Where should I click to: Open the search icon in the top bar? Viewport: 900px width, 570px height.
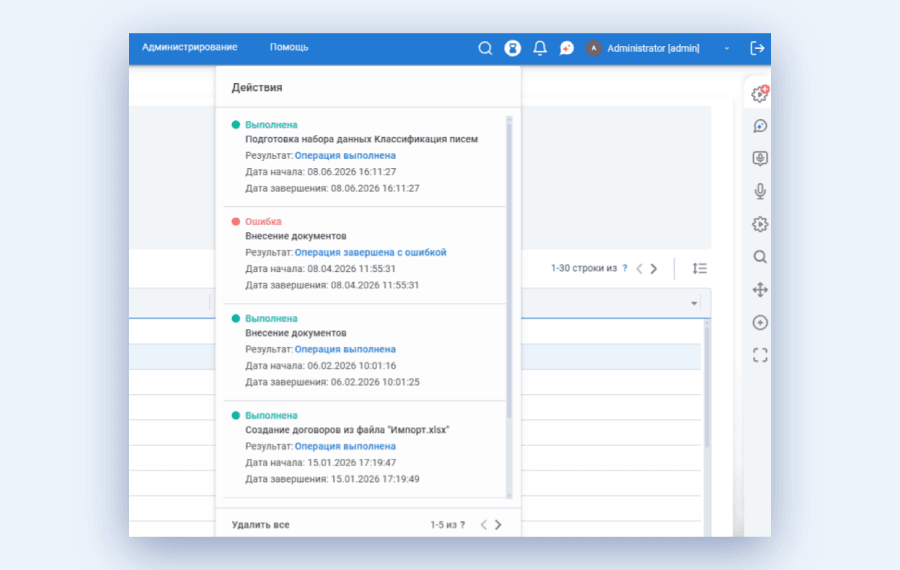pyautogui.click(x=485, y=48)
